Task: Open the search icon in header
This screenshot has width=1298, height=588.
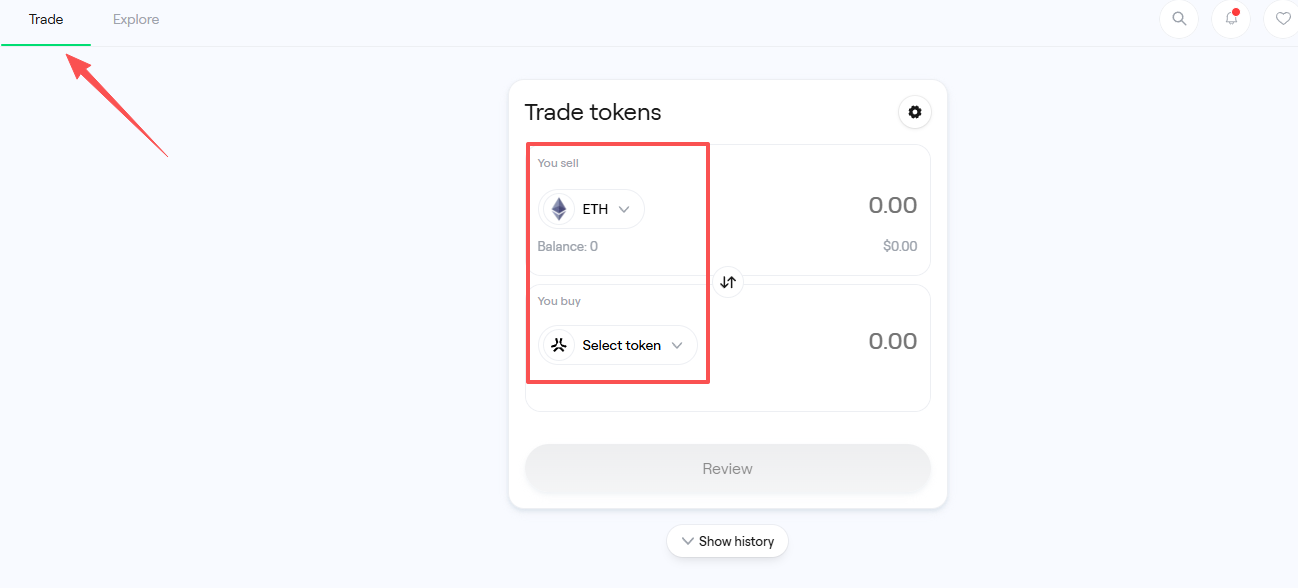Action: (x=1179, y=19)
